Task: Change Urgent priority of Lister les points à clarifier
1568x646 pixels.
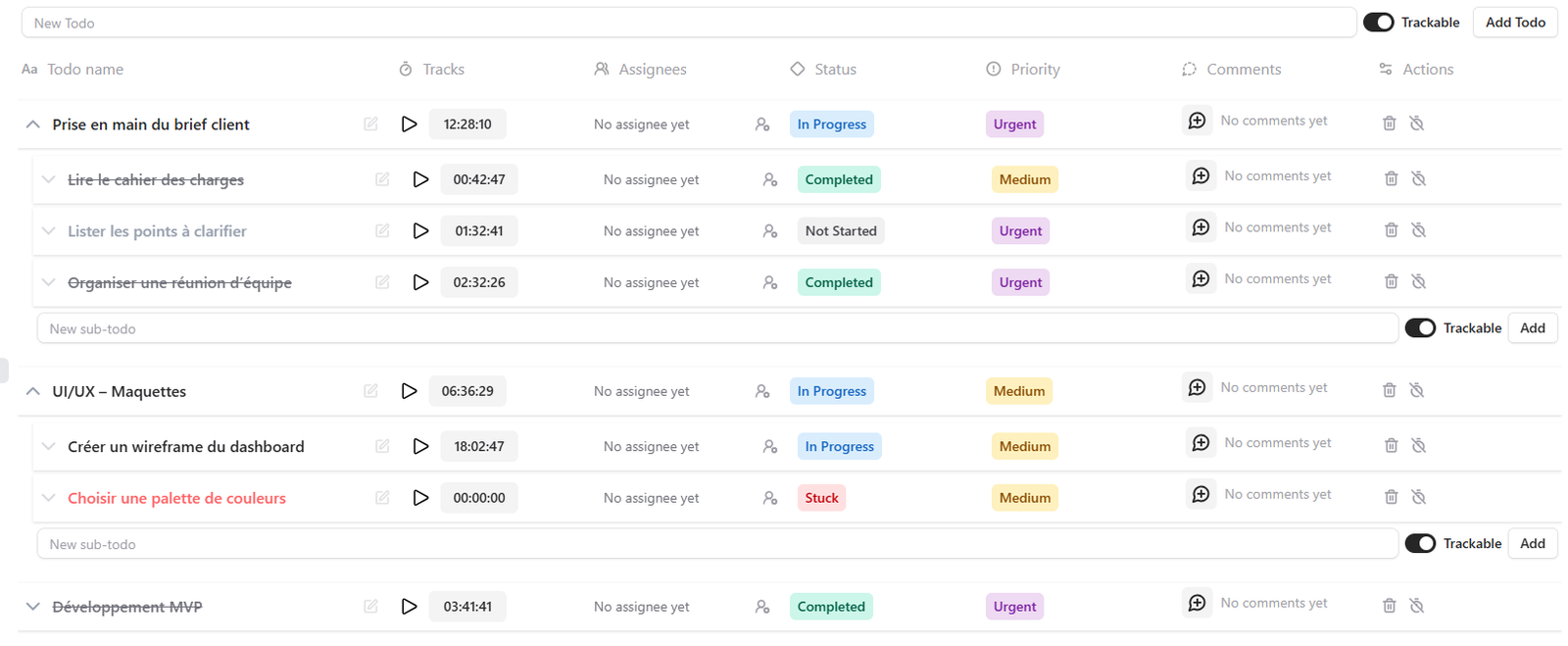Action: [1020, 231]
